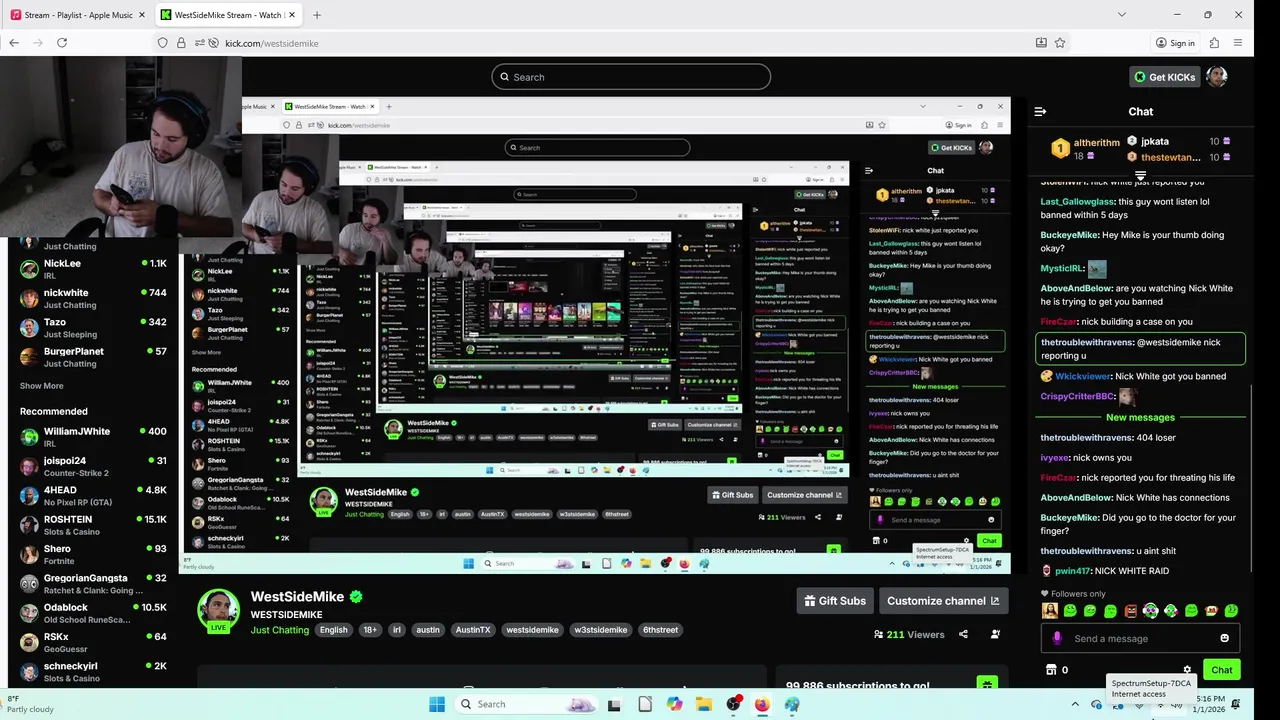The image size is (1280, 720).
Task: Click the Send a message input
Action: tap(1140, 638)
